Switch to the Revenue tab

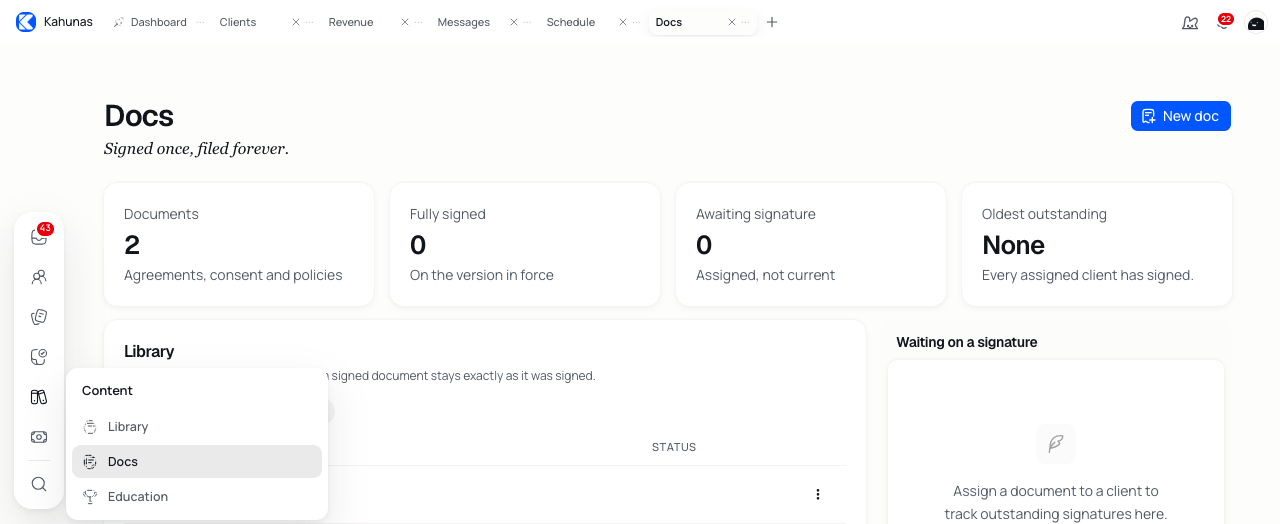[x=351, y=22]
